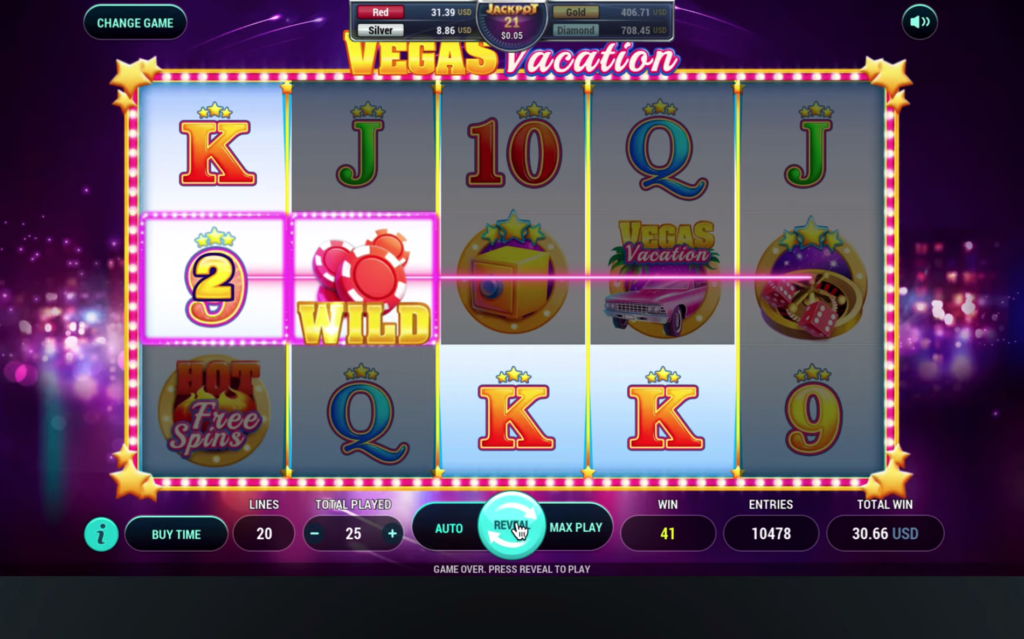Start Auto play mode
Screen dimensions: 1024x639
point(449,528)
